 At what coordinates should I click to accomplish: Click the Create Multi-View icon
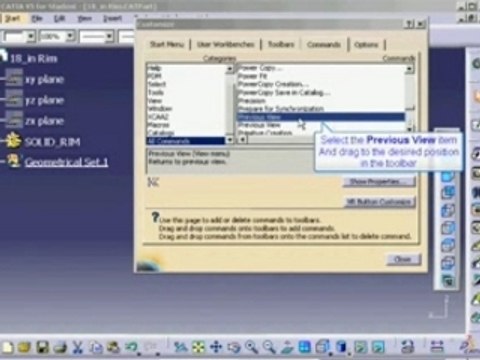tap(305, 347)
